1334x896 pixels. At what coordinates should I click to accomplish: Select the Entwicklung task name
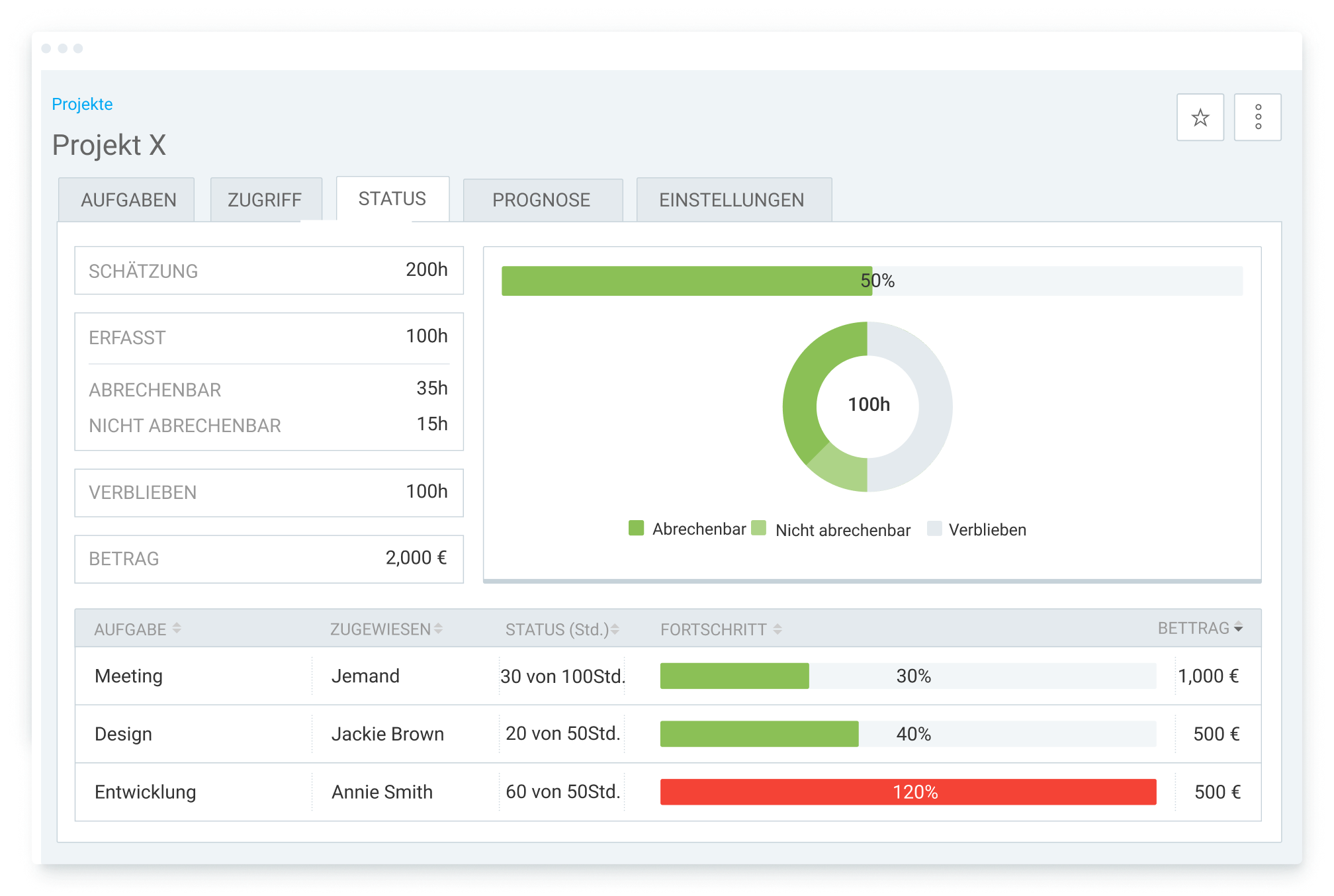145,791
